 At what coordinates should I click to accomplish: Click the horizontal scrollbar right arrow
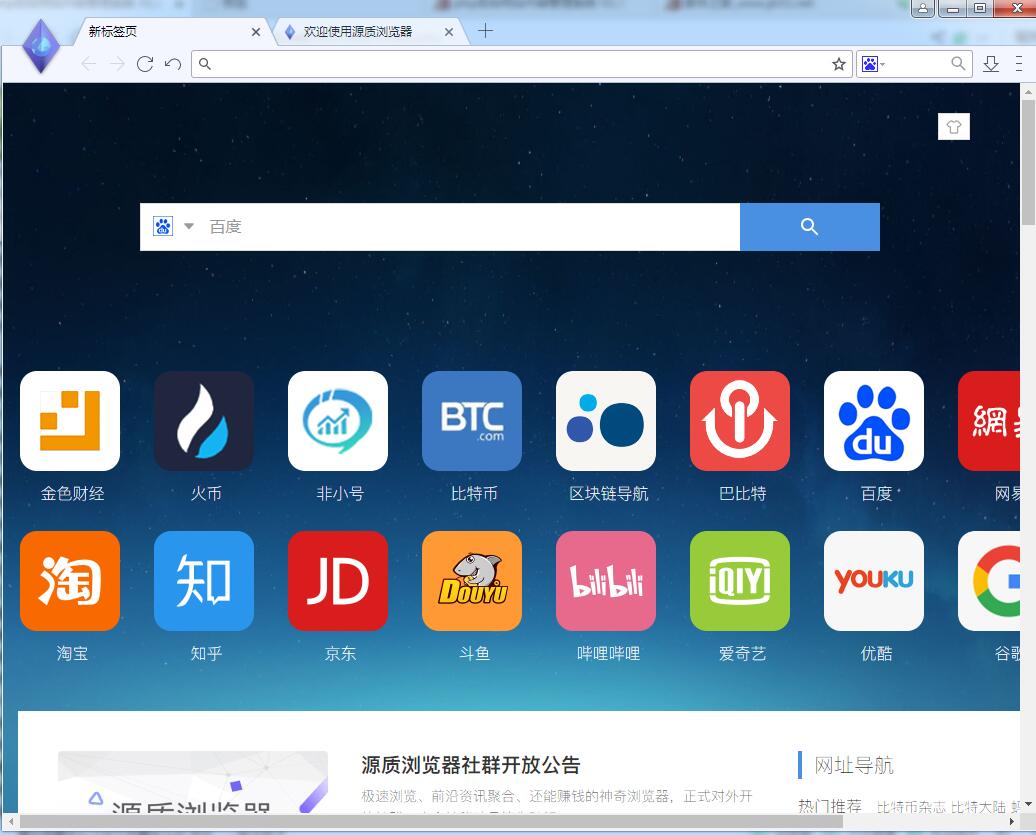[x=1012, y=822]
